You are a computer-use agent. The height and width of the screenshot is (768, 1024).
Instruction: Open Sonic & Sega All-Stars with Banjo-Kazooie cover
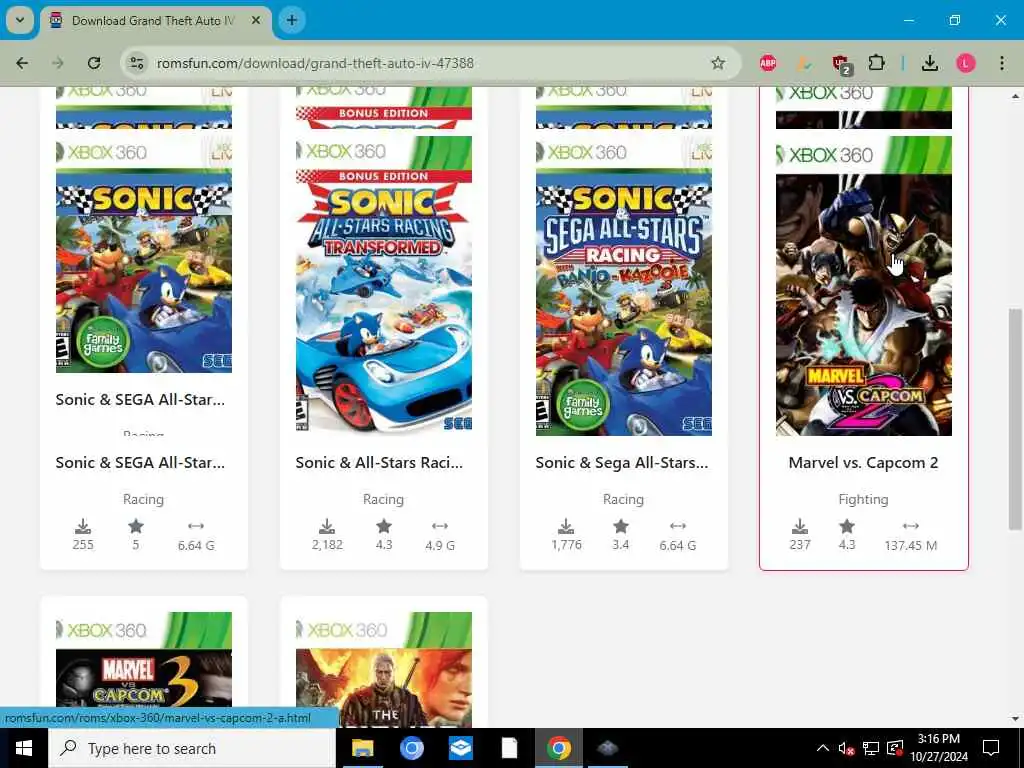pos(624,286)
